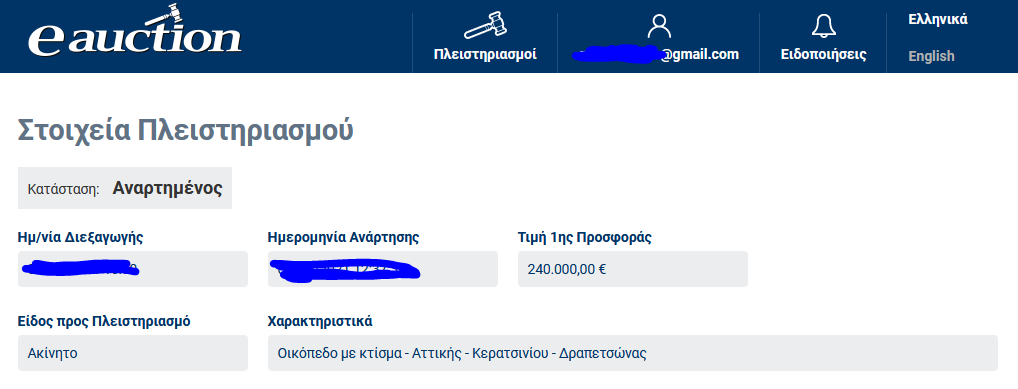Viewport: 1018px width, 389px height.
Task: Focus the Ημ/νία Διεξαγωγής date field
Action: click(x=132, y=269)
